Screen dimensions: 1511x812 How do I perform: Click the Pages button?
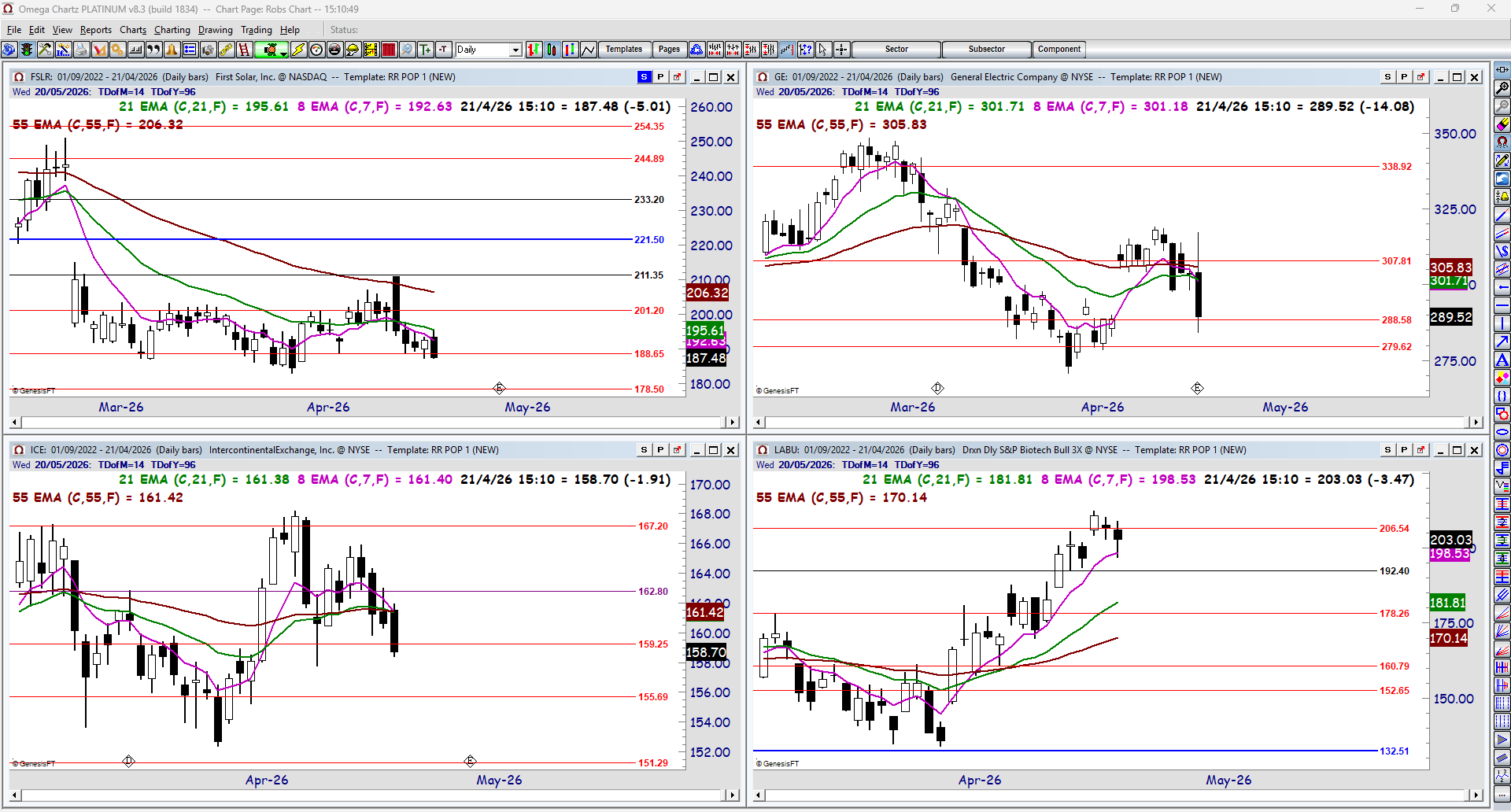coord(669,50)
